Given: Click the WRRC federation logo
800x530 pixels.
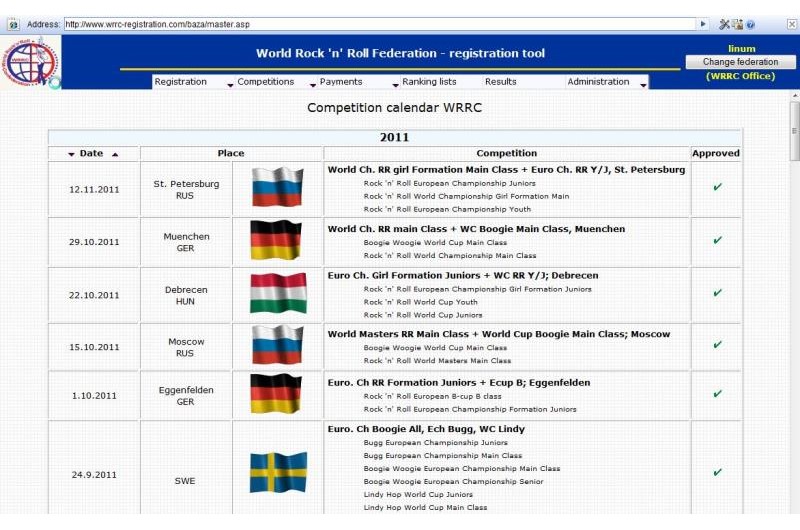Looking at the screenshot, I should 30,62.
